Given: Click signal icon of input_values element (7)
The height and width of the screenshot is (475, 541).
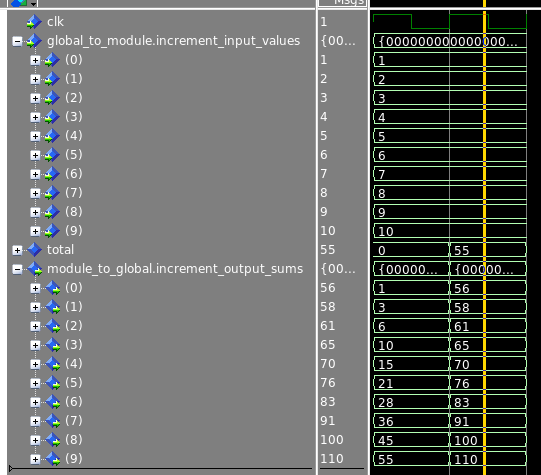Looking at the screenshot, I should 52,193.
